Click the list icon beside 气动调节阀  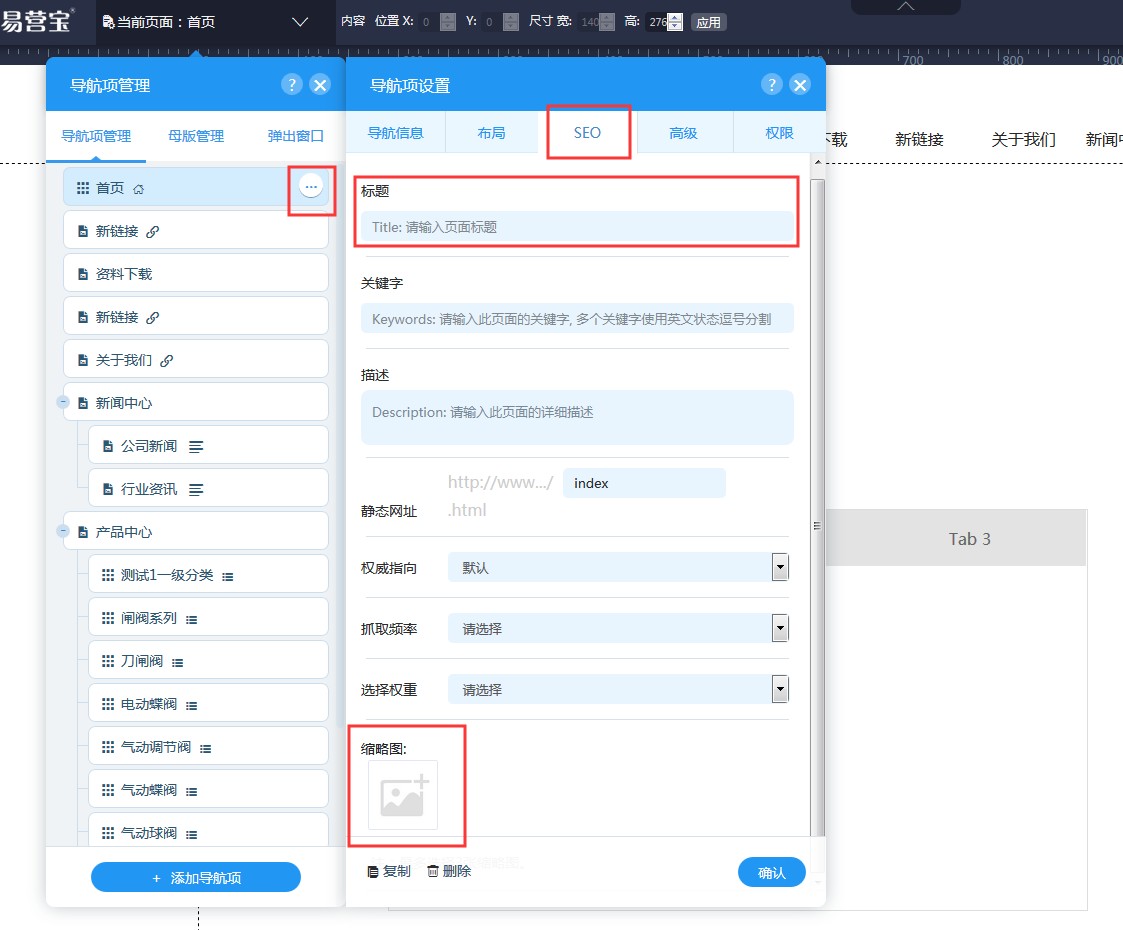[x=206, y=748]
